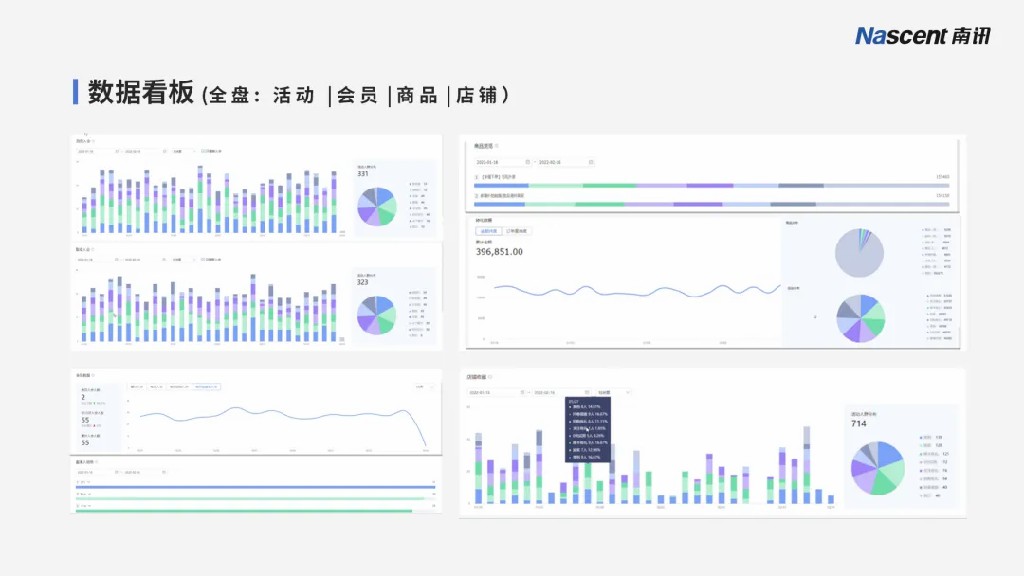Open the dropdown in the 331 panel filter row
The height and width of the screenshot is (576, 1024).
(184, 152)
